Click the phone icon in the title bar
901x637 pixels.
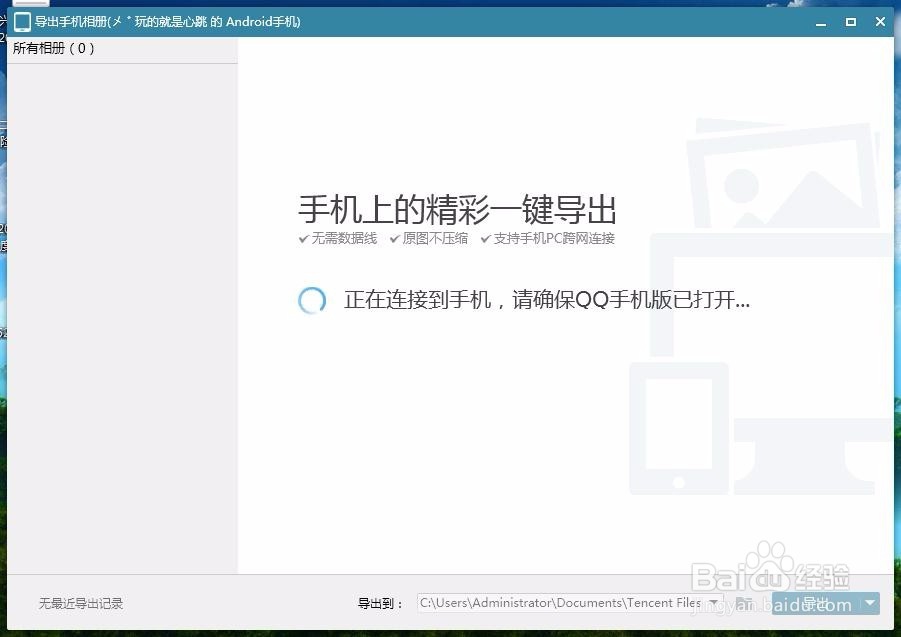pyautogui.click(x=22, y=22)
